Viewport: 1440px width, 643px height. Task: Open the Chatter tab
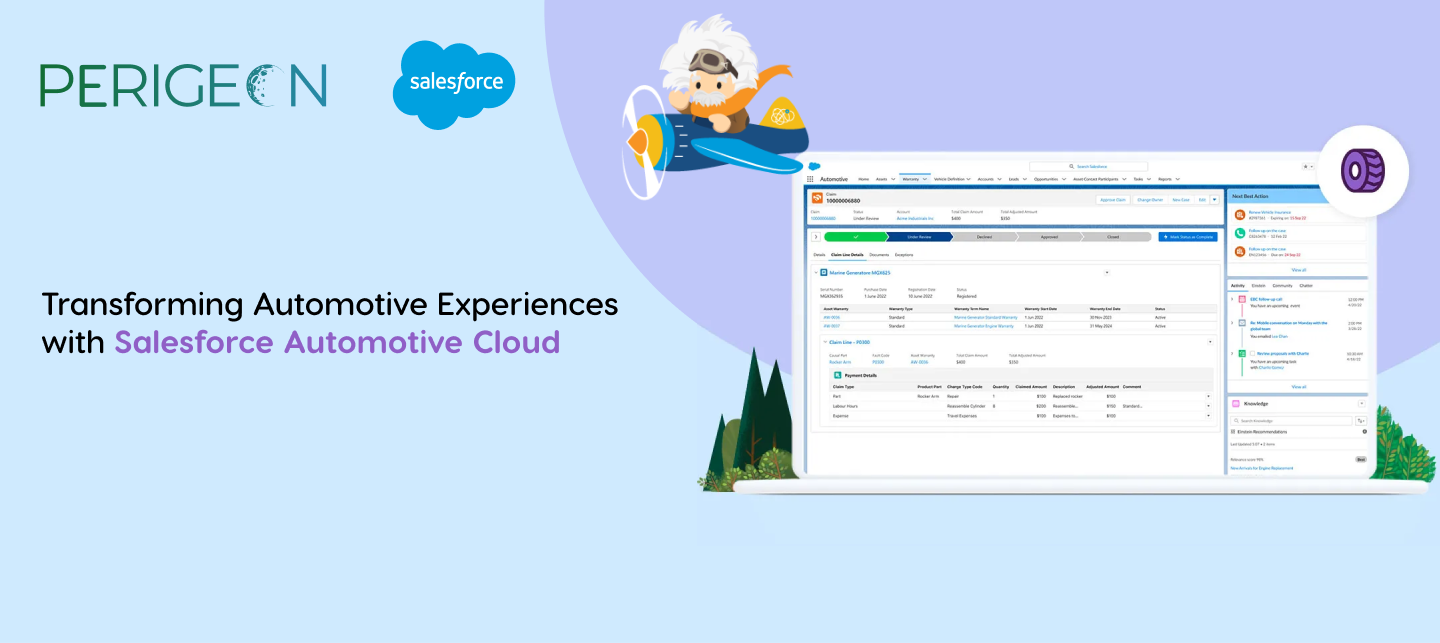(x=1306, y=285)
